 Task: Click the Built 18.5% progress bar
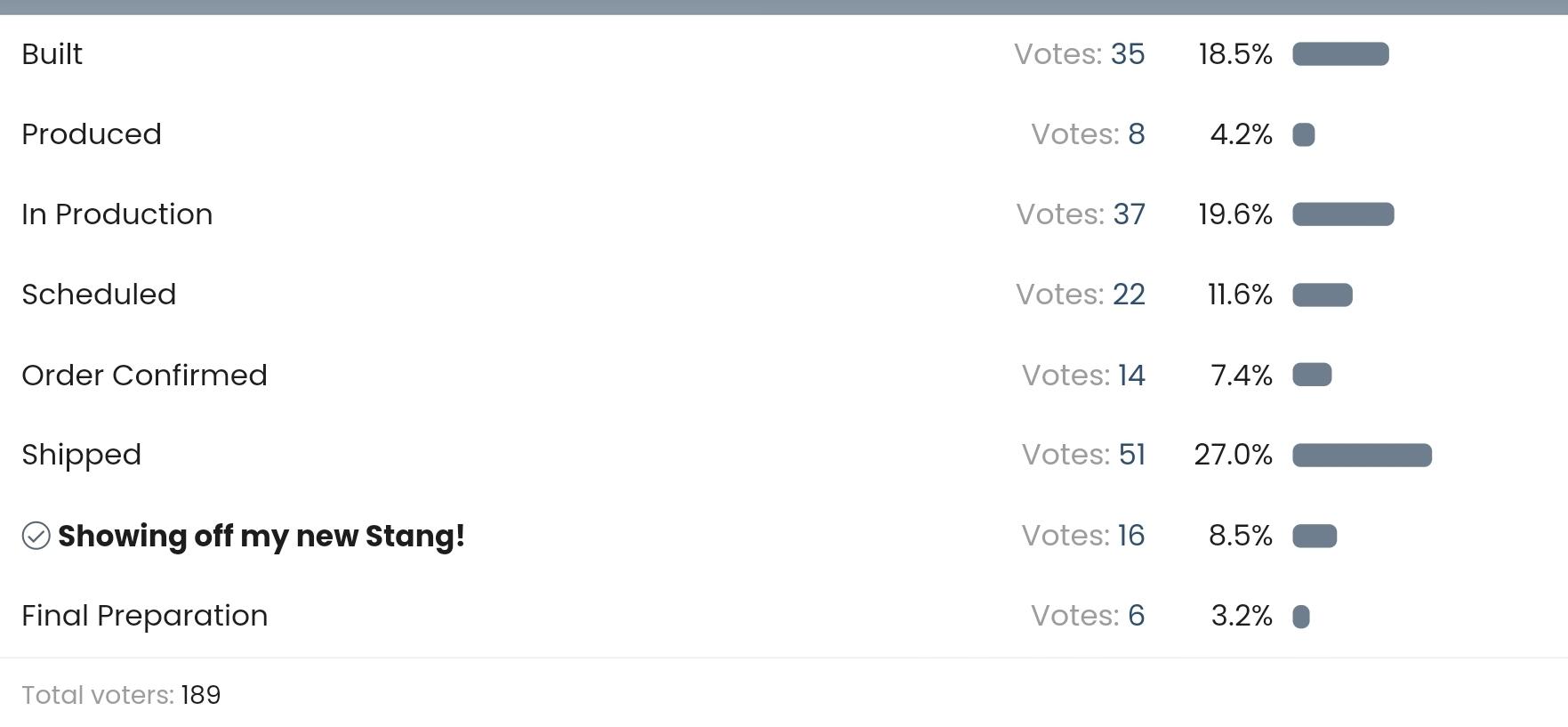[x=1340, y=54]
